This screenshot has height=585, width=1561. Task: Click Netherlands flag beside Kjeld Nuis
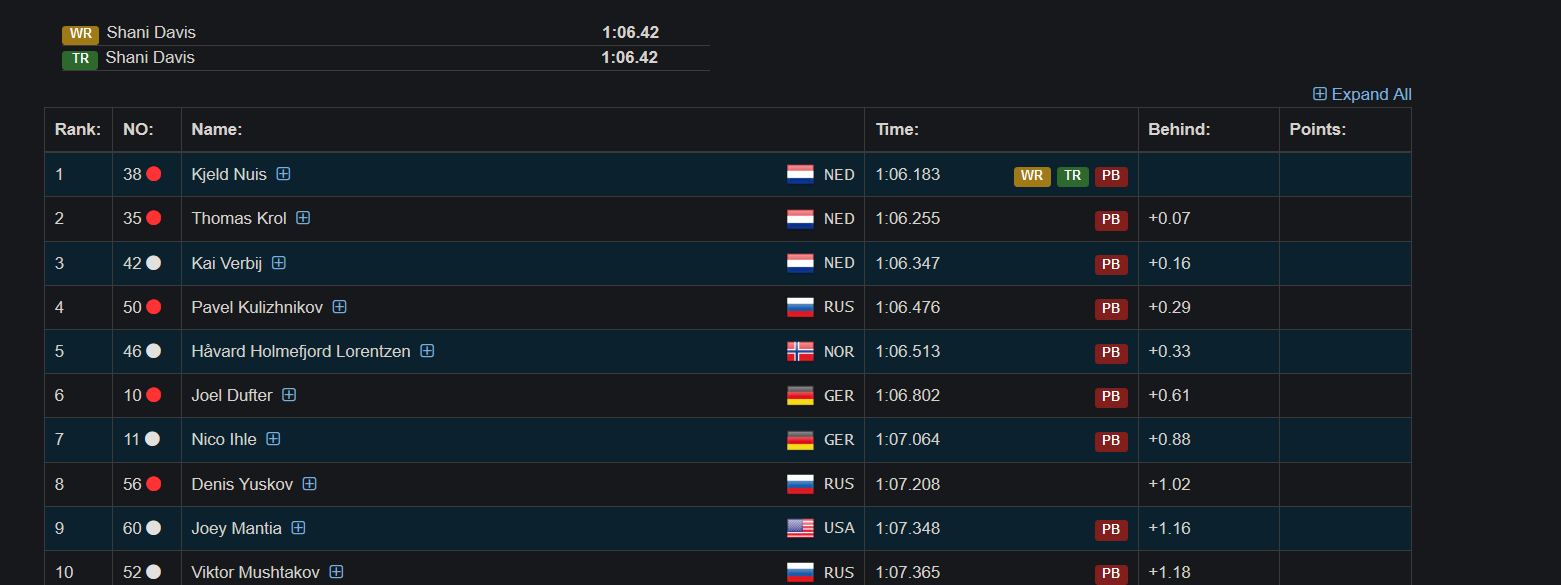(800, 174)
